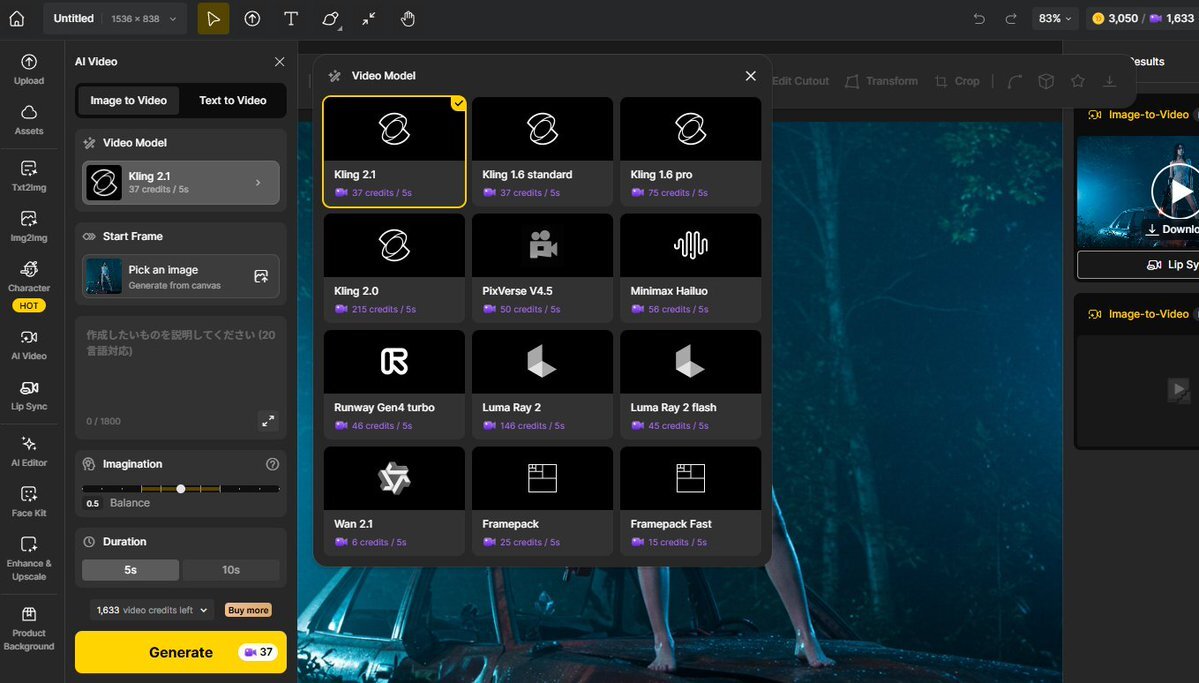Click the Imagination help question mark
This screenshot has width=1199, height=683.
pos(272,464)
